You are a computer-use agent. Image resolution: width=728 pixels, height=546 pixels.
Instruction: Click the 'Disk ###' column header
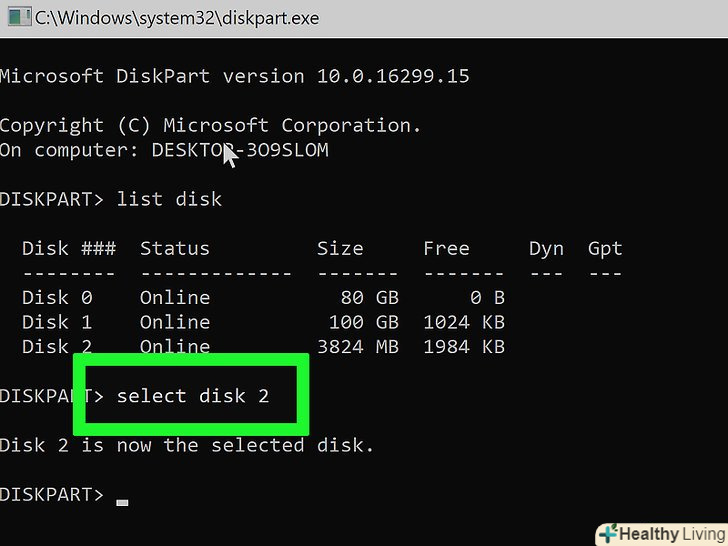69,249
